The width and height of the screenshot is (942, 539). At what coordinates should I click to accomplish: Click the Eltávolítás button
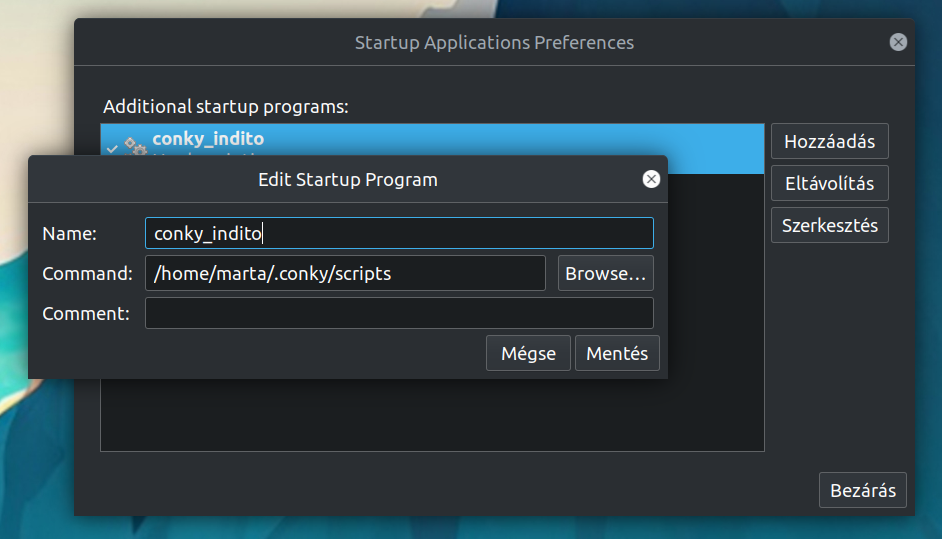[x=830, y=183]
